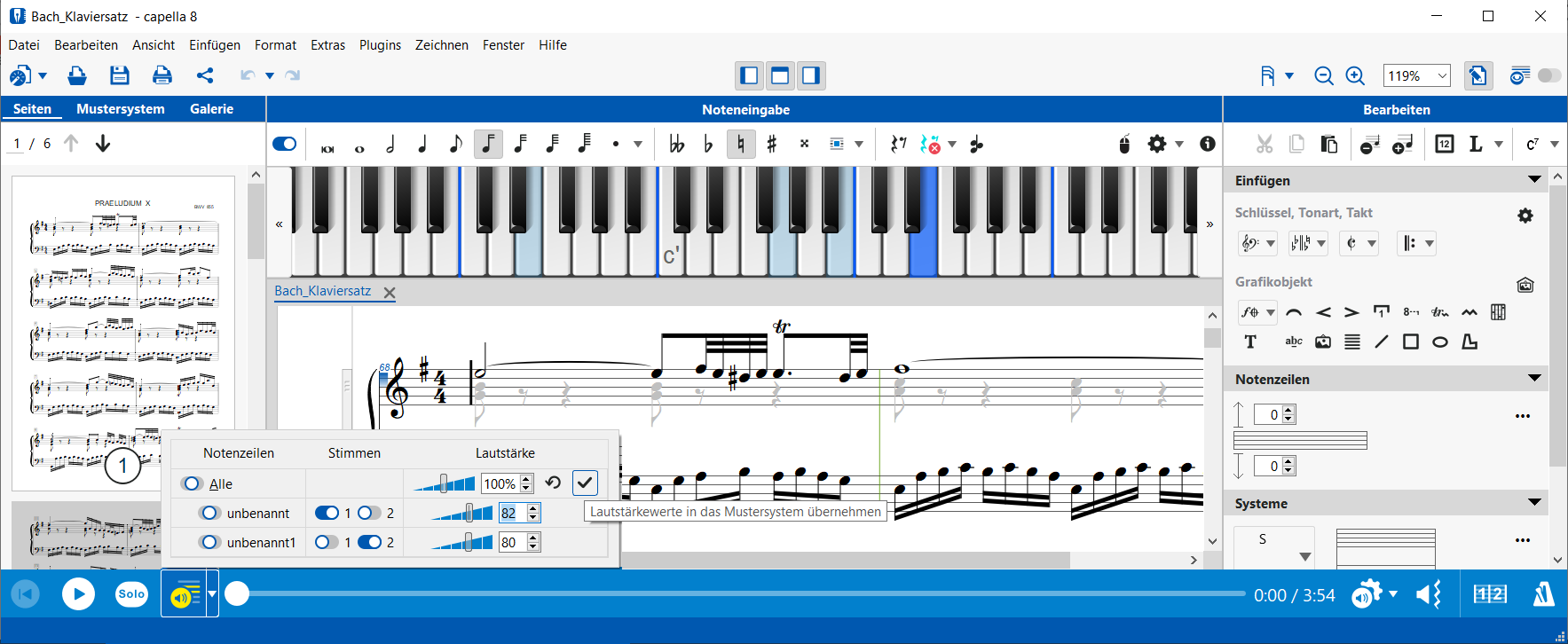Open the Plugins menu

380,44
